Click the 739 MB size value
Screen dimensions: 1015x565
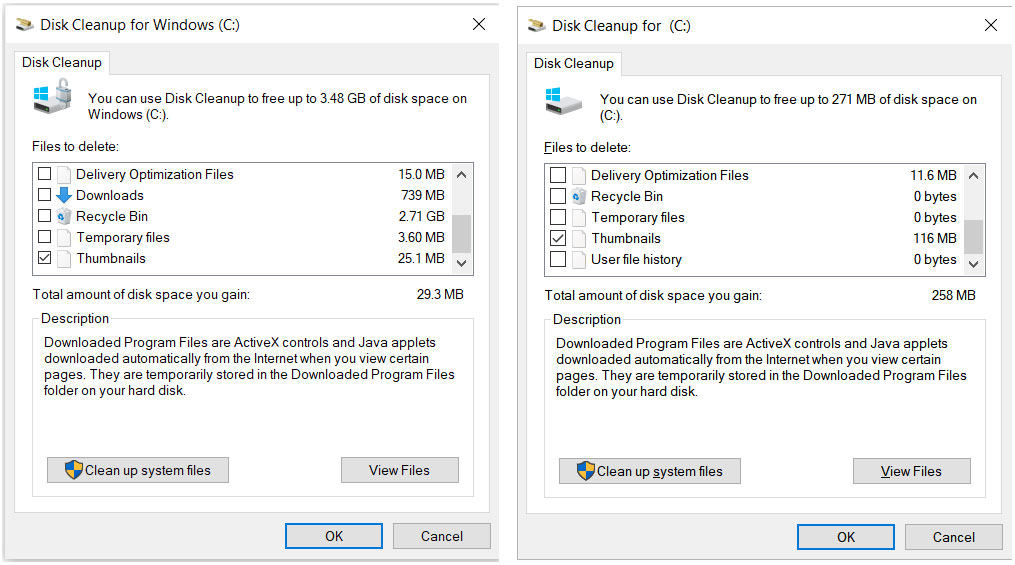[423, 195]
